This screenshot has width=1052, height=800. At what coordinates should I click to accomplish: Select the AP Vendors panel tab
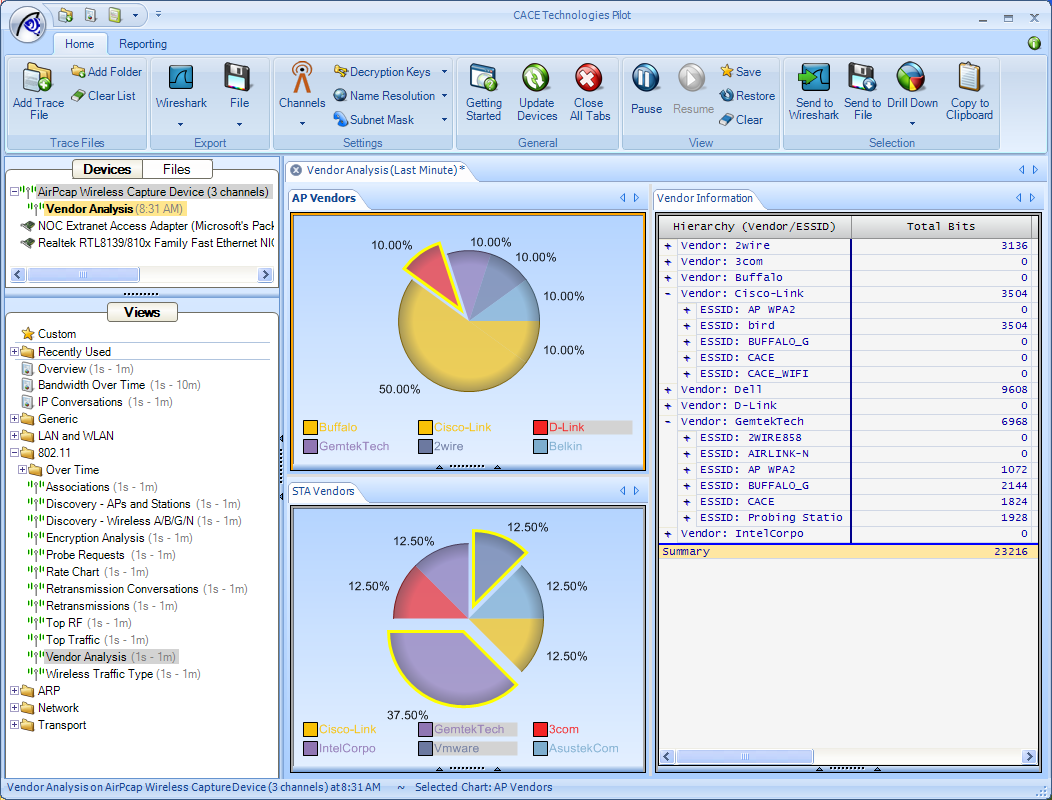click(324, 198)
